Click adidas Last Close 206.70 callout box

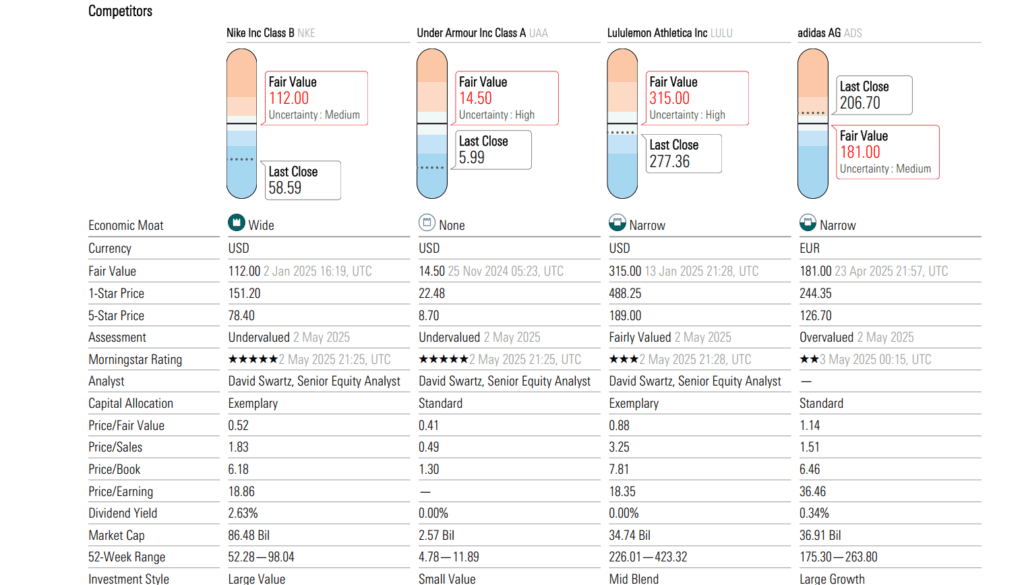(x=874, y=95)
